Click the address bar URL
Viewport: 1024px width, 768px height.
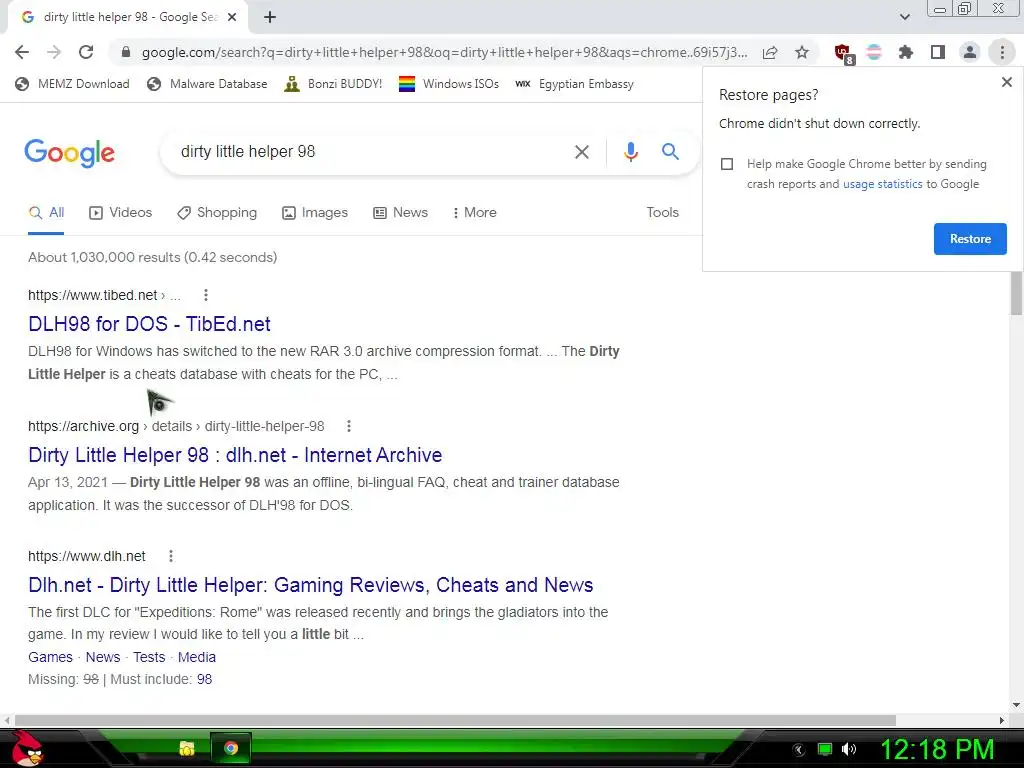[444, 52]
